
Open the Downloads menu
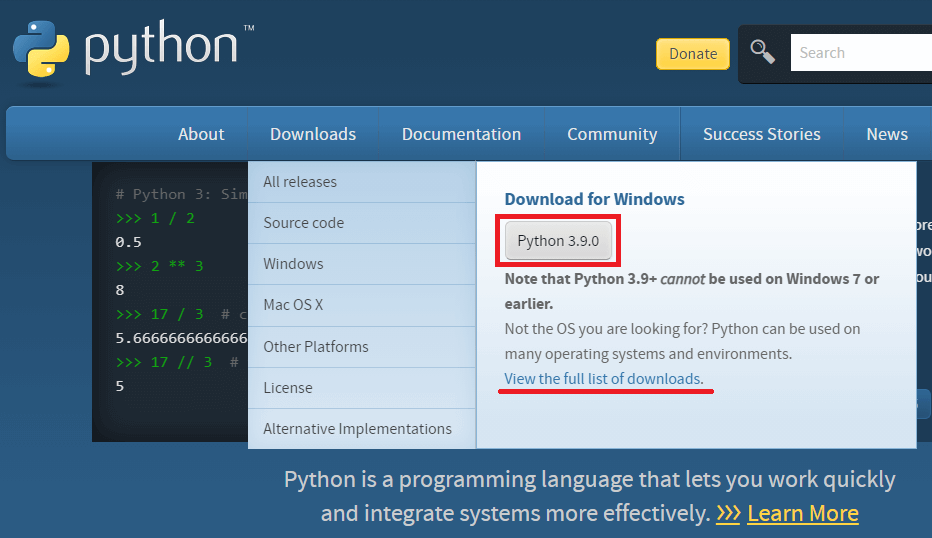click(313, 134)
